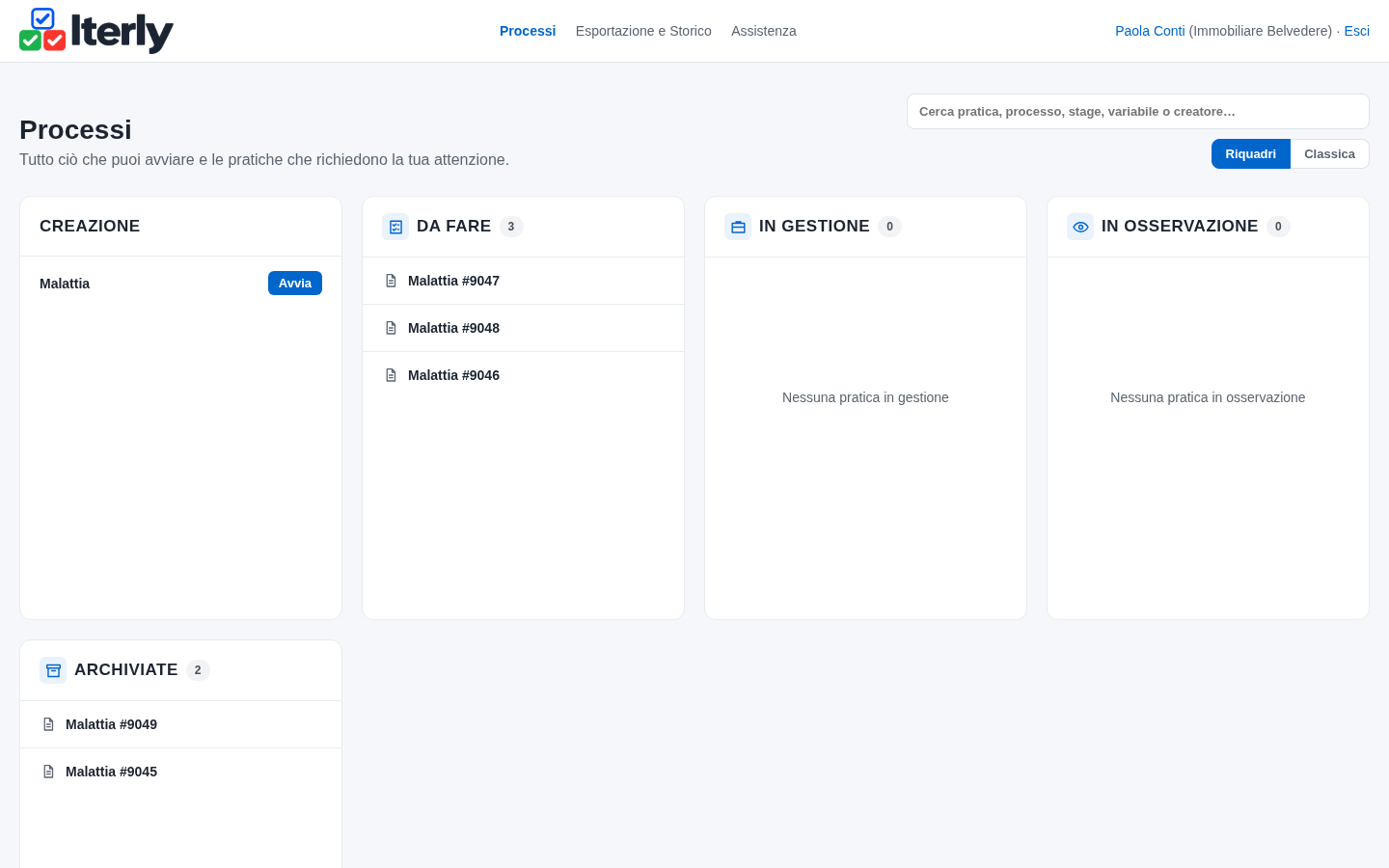Click document icon next to Malattia #9048
1389x868 pixels.
pos(391,328)
